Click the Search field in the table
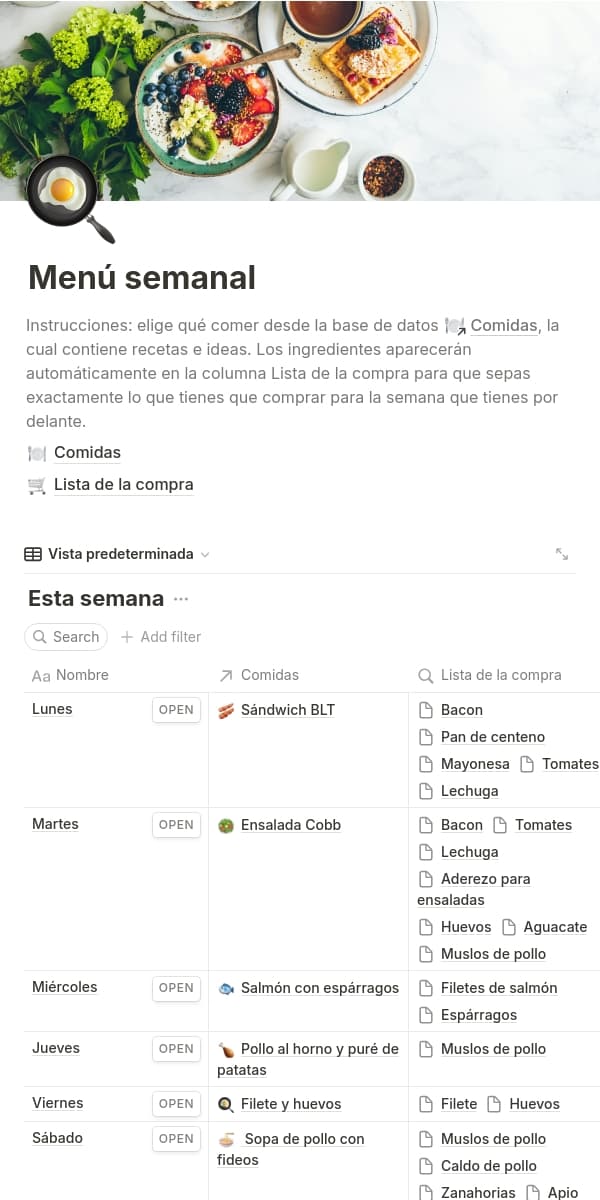Viewport: 600px width, 1200px height. [x=66, y=637]
